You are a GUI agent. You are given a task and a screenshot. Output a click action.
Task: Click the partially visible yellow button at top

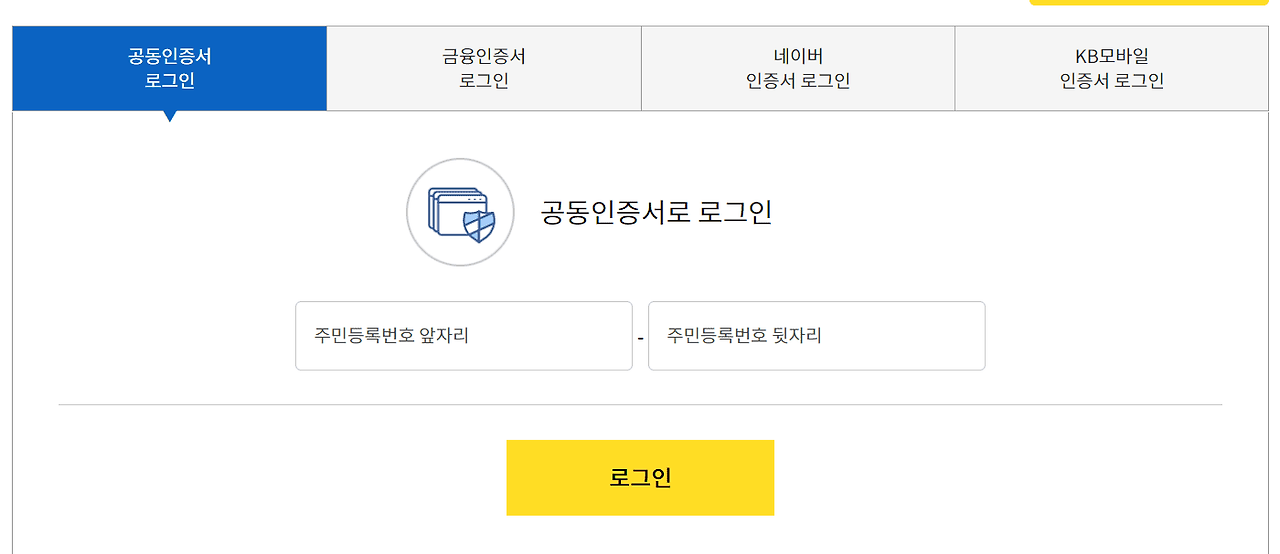pos(1150,2)
